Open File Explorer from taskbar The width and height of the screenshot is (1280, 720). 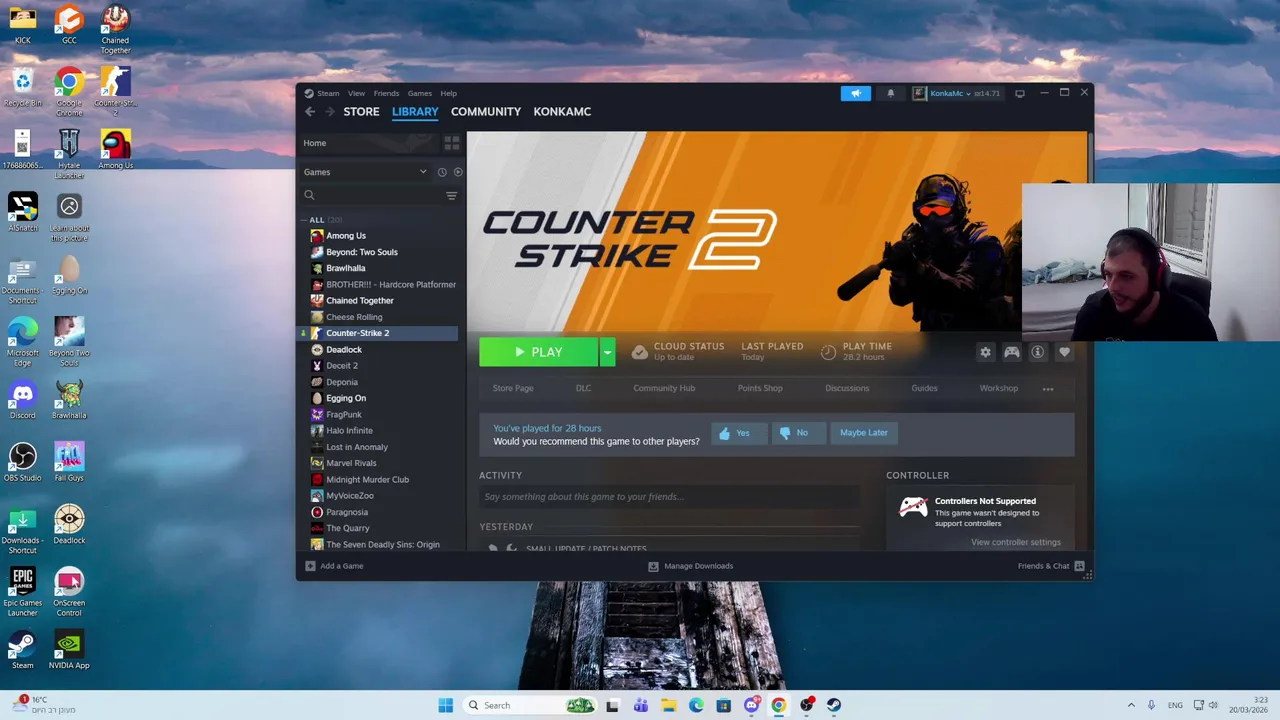(x=668, y=705)
